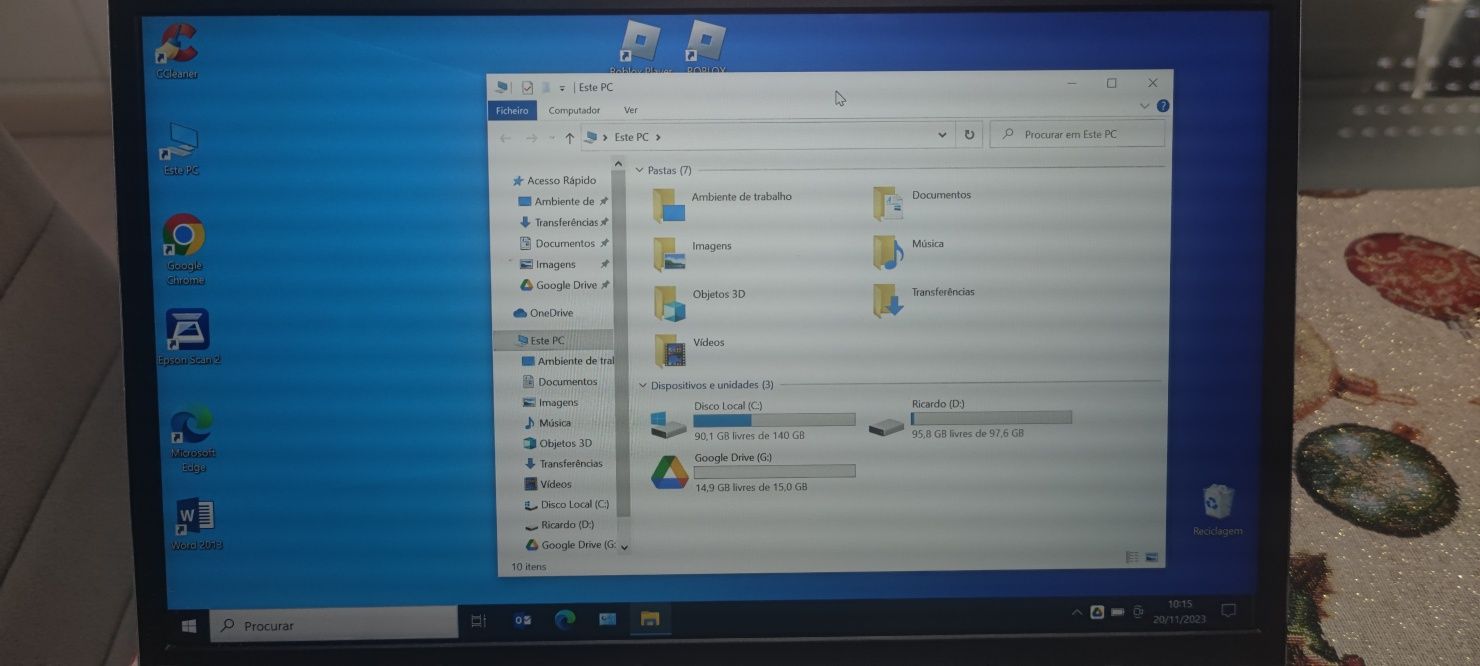Click the Task View taskbar icon
1480x666 pixels.
(x=478, y=621)
